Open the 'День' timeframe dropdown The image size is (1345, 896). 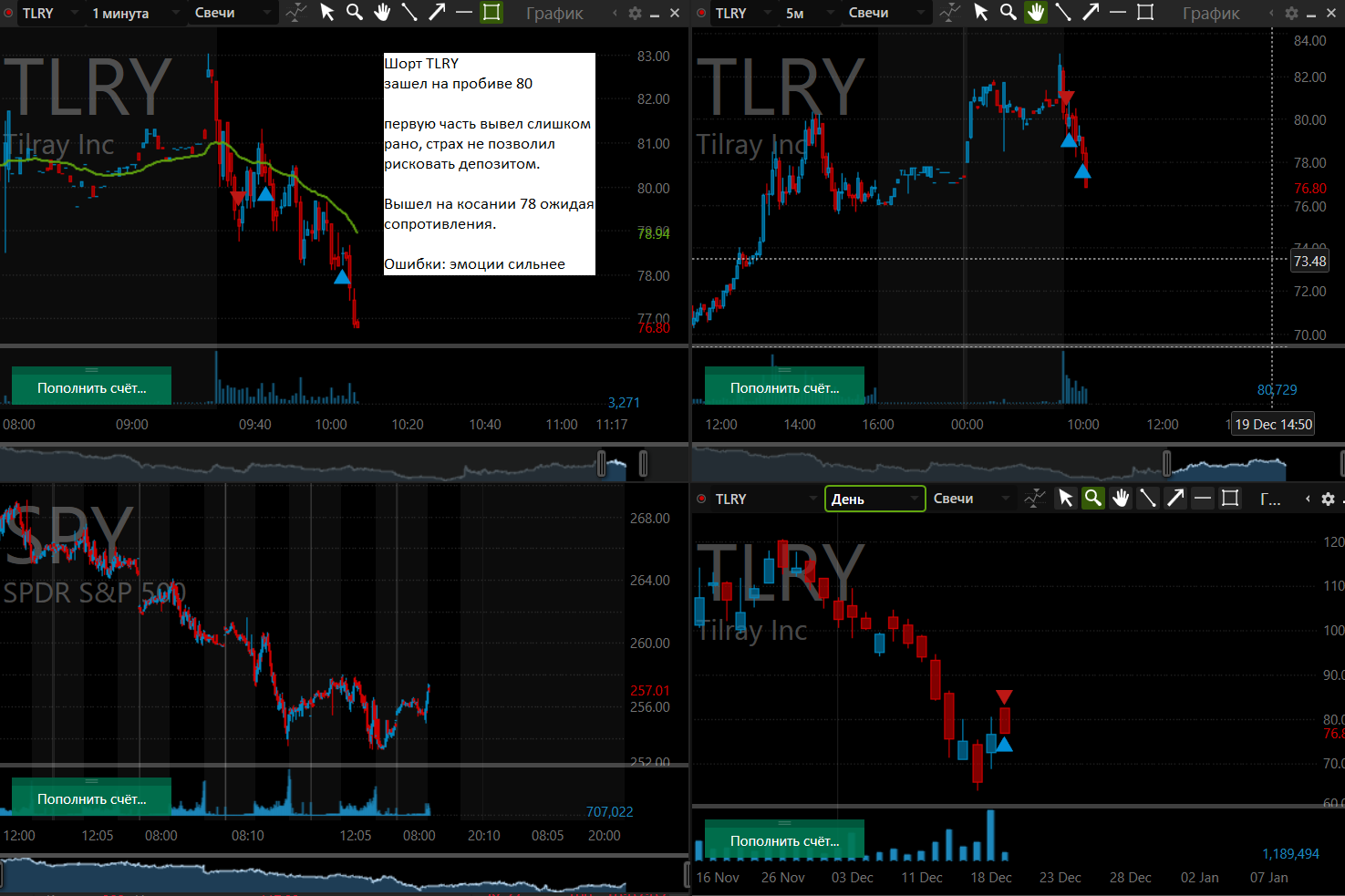coord(874,499)
